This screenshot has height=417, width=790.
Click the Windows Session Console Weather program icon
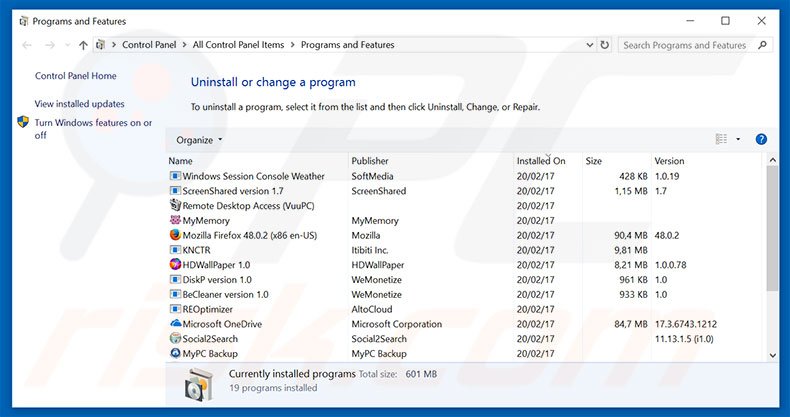[175, 176]
